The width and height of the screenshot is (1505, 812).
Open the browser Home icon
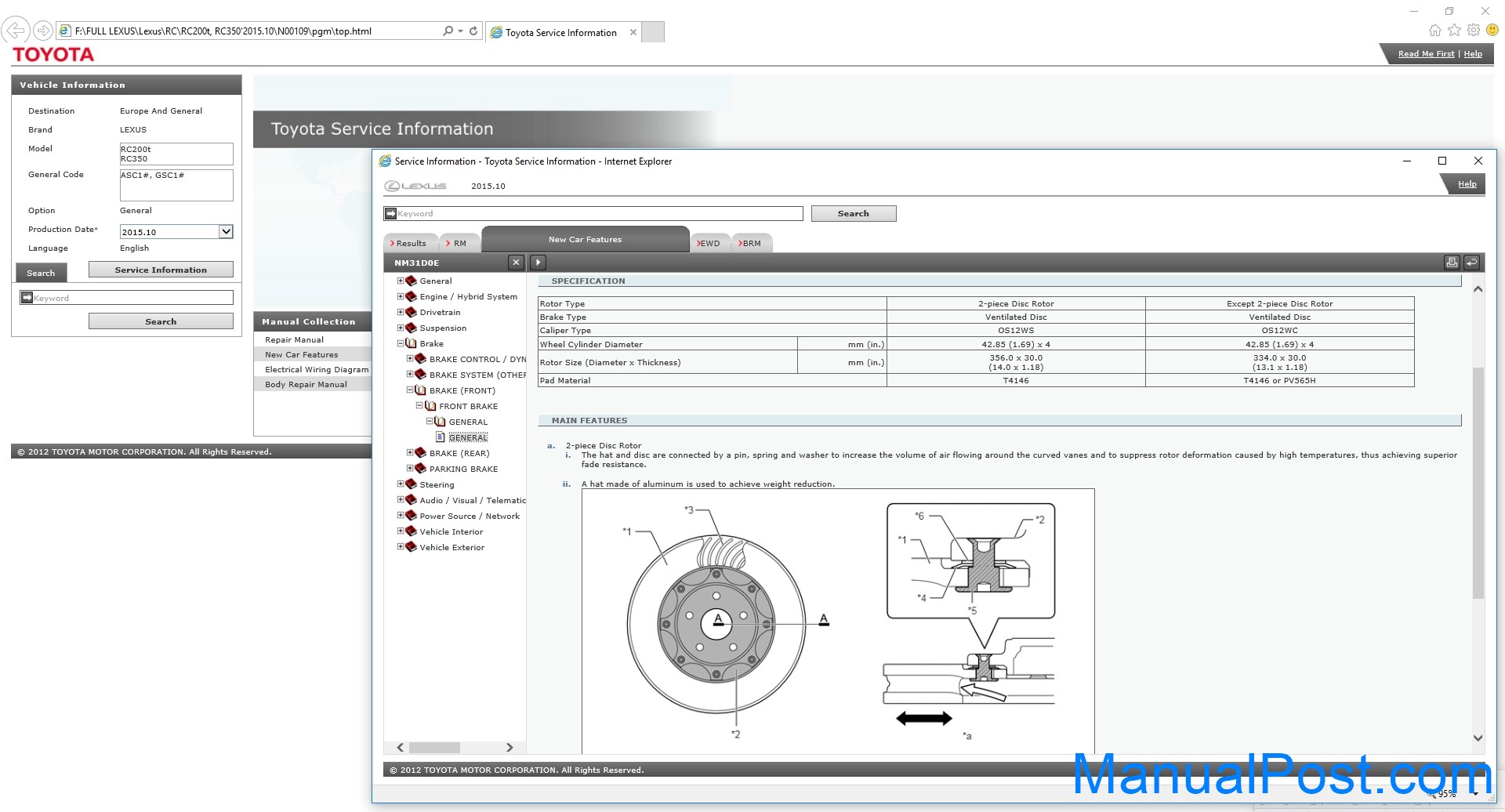tap(1434, 30)
